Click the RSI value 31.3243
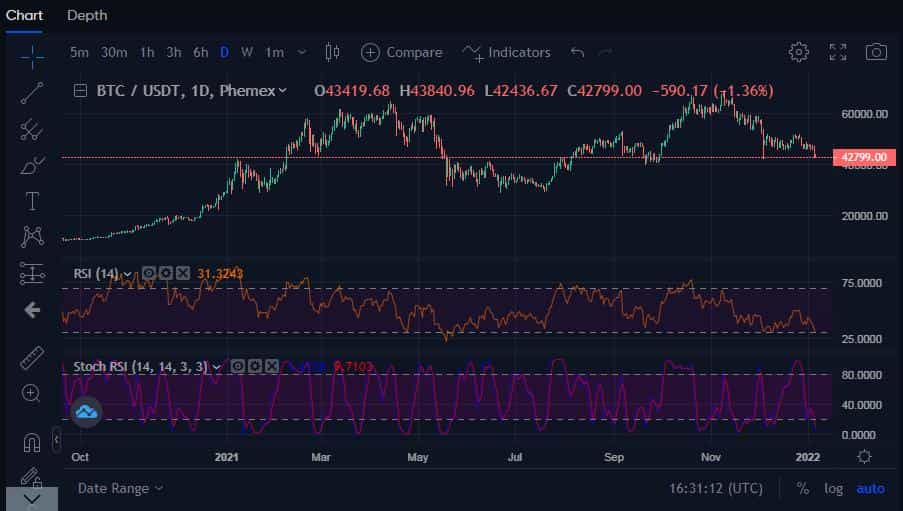903x511 pixels. [220, 273]
